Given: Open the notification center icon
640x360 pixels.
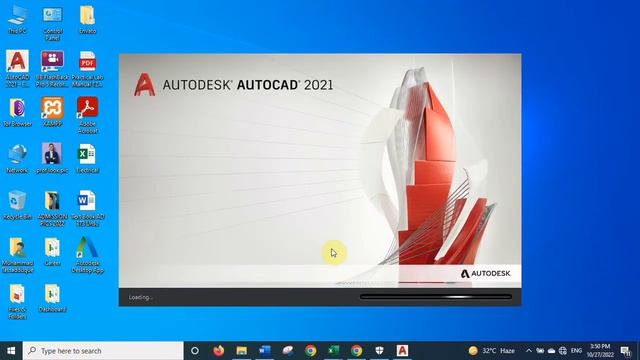Looking at the screenshot, I should point(626,351).
